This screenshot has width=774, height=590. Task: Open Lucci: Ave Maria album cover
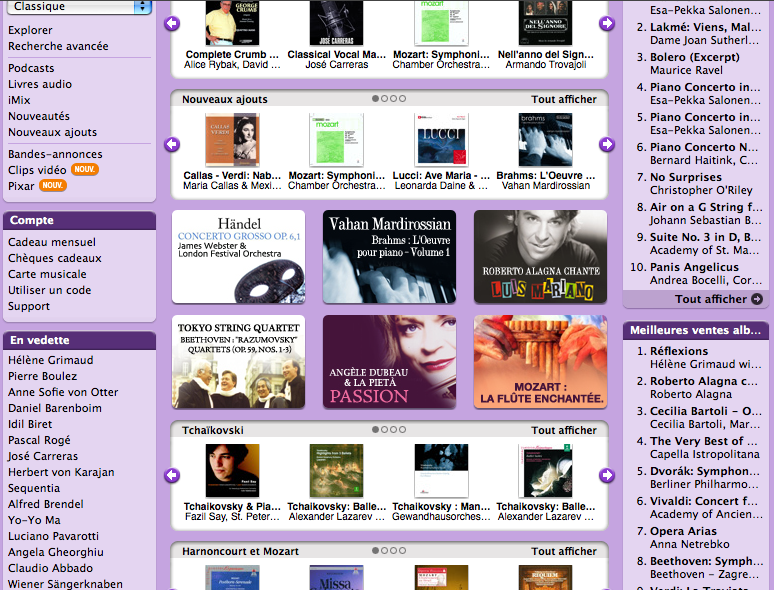pyautogui.click(x=441, y=140)
